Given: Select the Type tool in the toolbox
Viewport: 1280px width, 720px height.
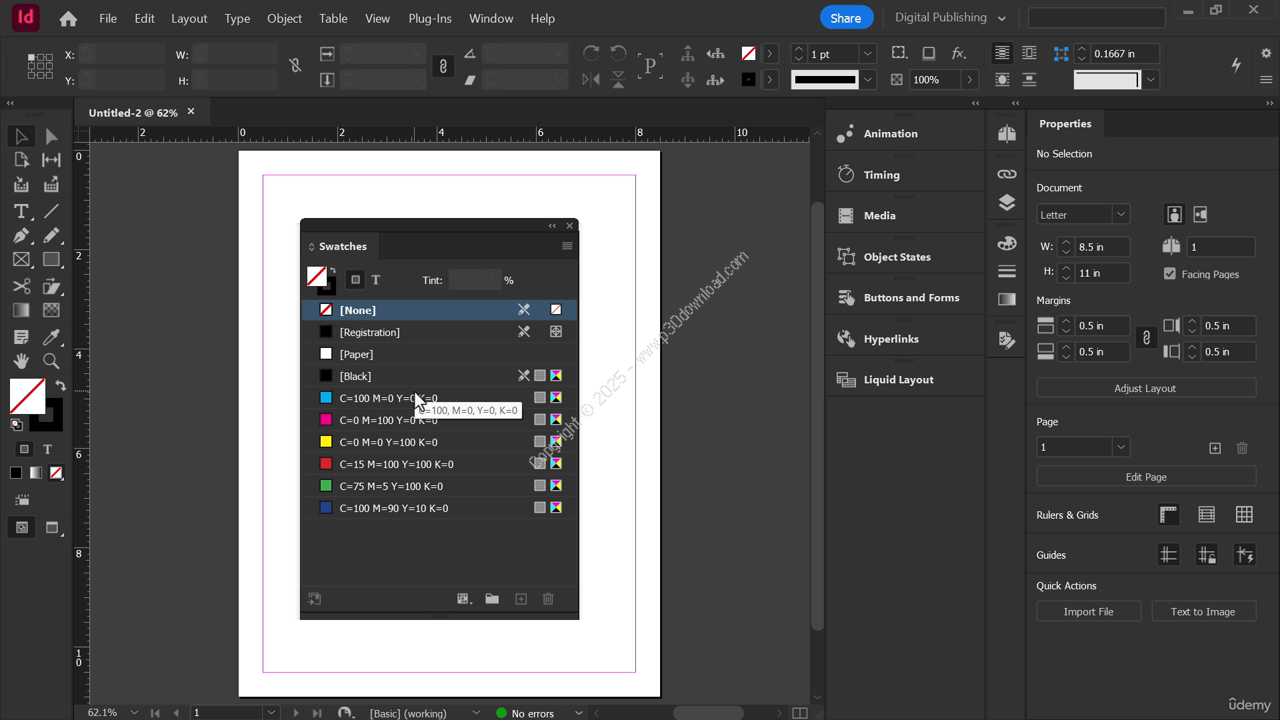Looking at the screenshot, I should (x=21, y=211).
